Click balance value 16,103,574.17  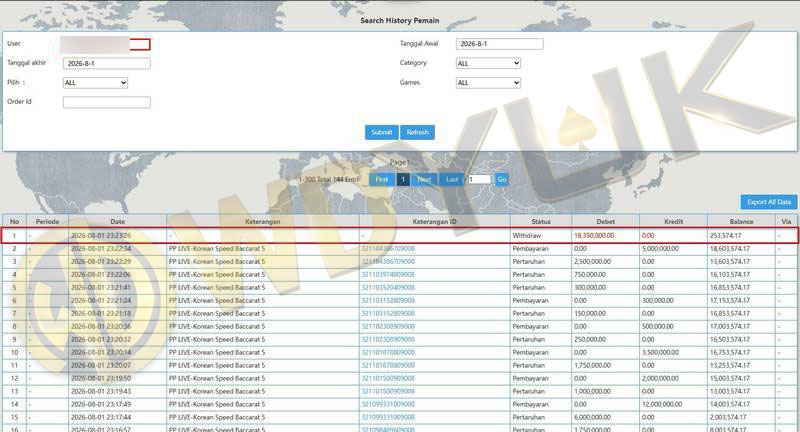point(730,274)
